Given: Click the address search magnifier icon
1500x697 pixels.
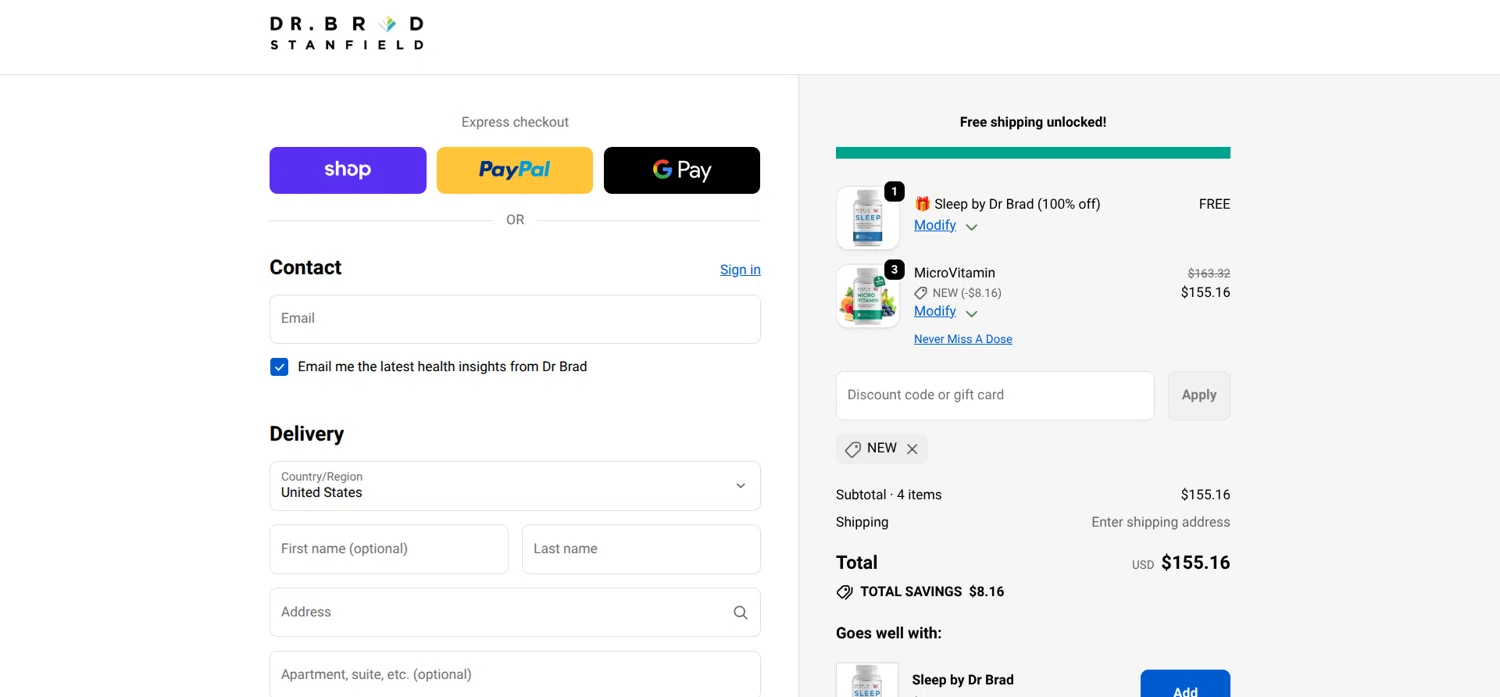Looking at the screenshot, I should click(x=740, y=613).
